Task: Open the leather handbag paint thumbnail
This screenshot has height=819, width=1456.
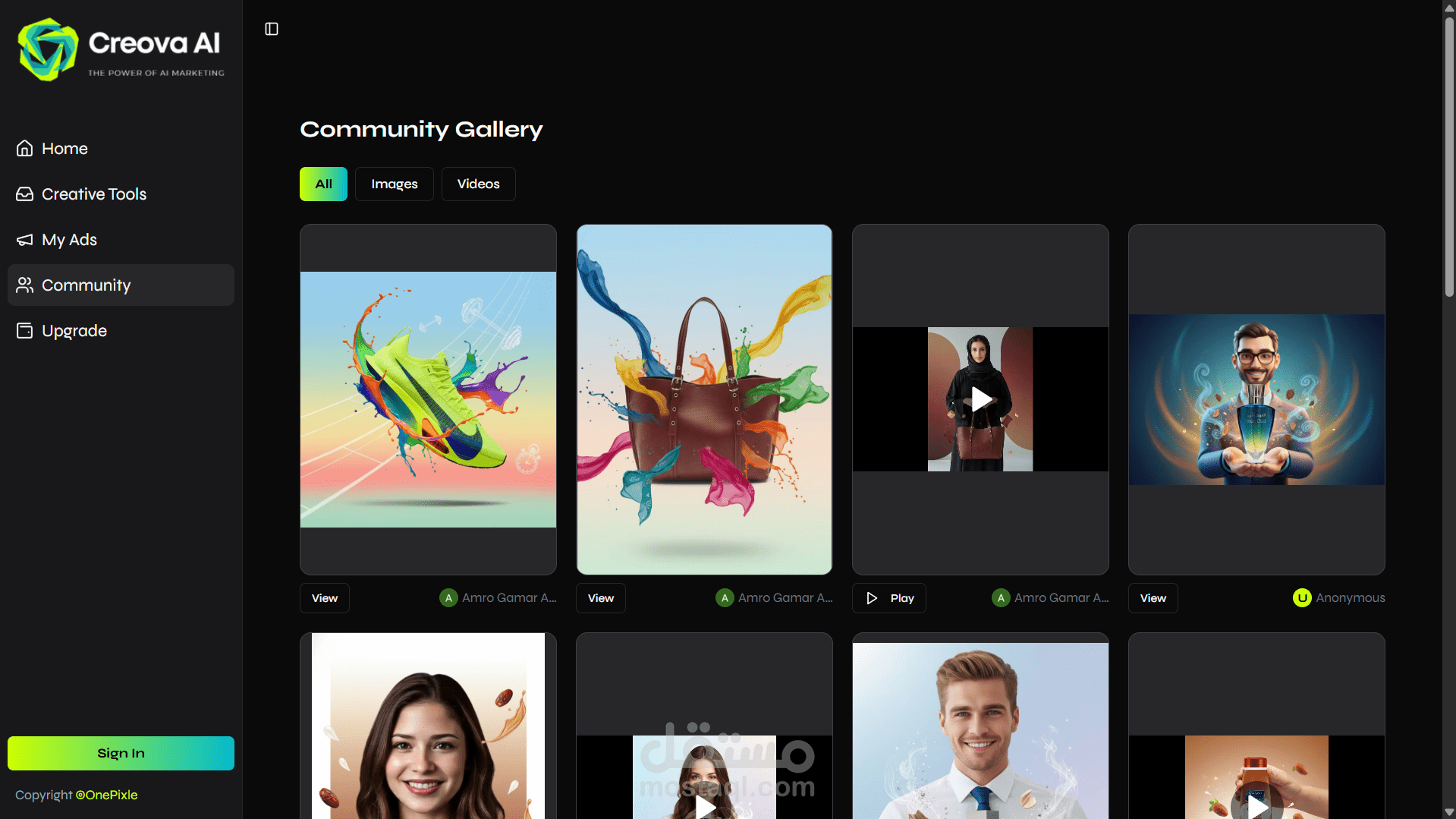Action: click(704, 399)
